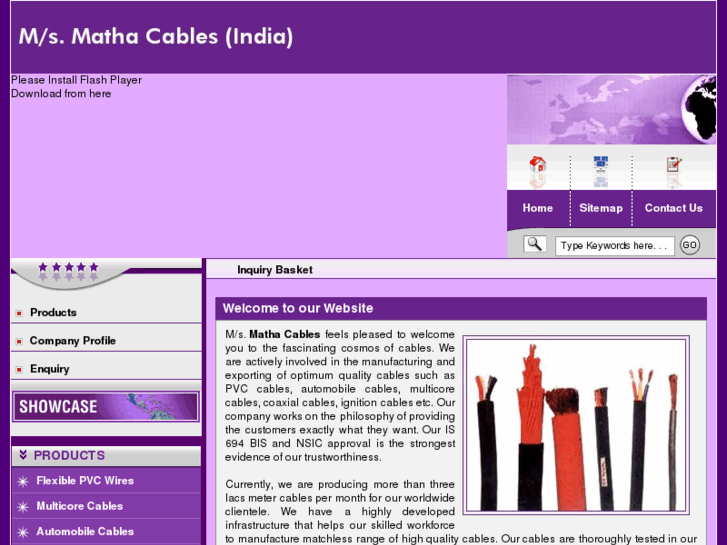Click the world map globe banner image
The height and width of the screenshot is (545, 727).
(612, 109)
